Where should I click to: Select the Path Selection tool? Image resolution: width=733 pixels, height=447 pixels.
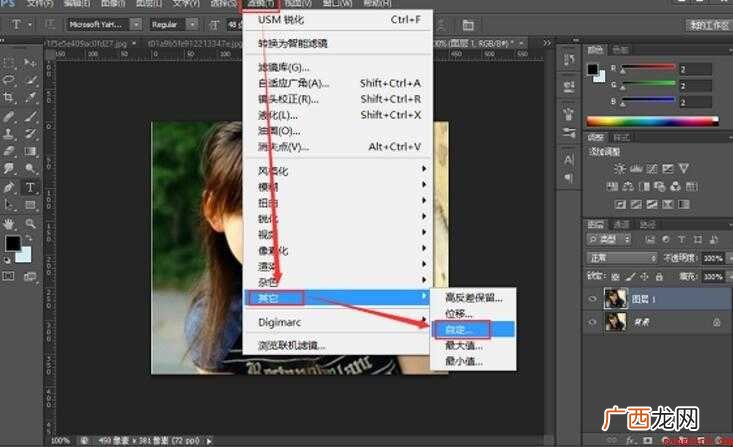tap(8, 205)
